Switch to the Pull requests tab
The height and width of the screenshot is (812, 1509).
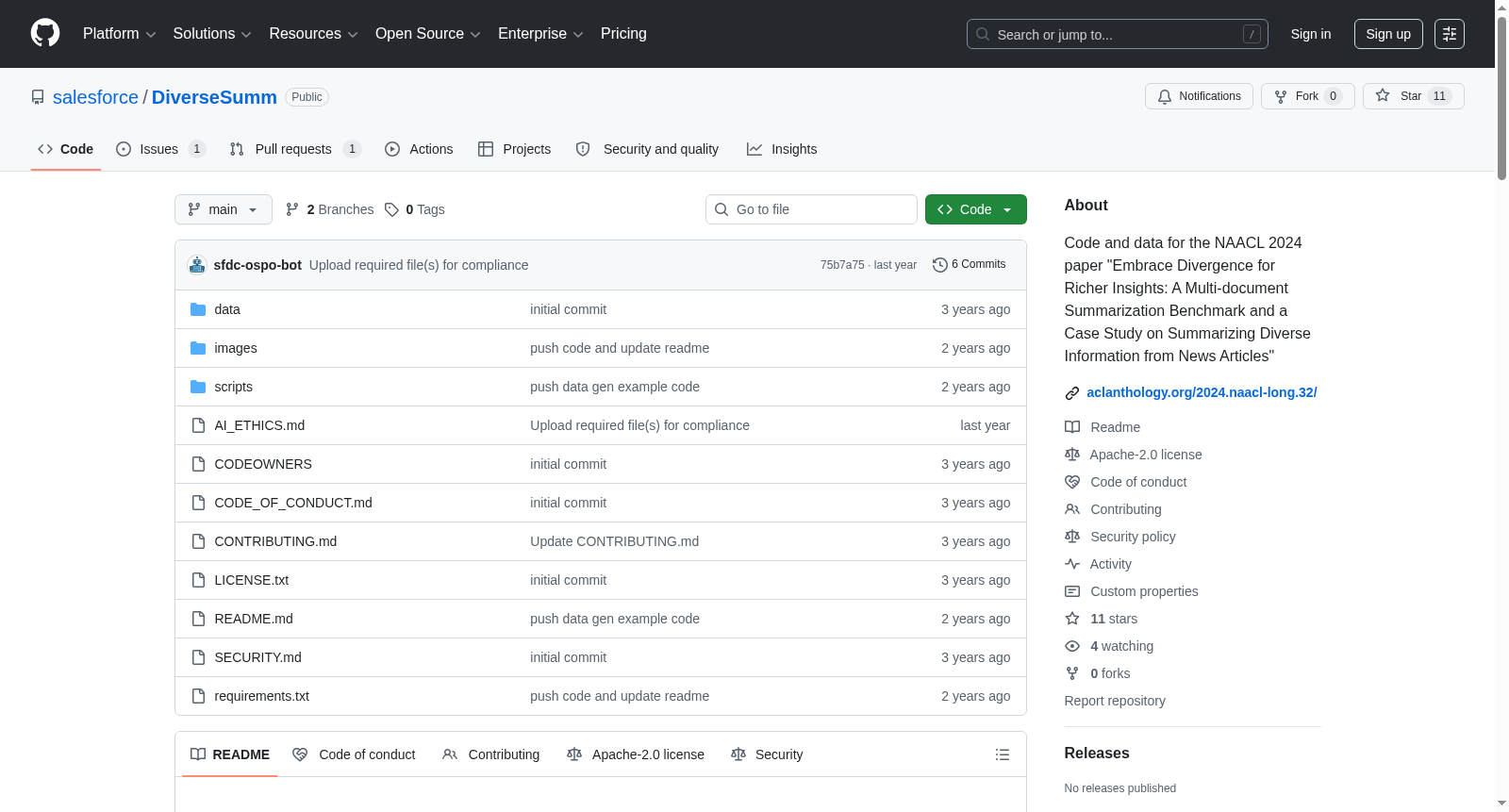click(295, 149)
